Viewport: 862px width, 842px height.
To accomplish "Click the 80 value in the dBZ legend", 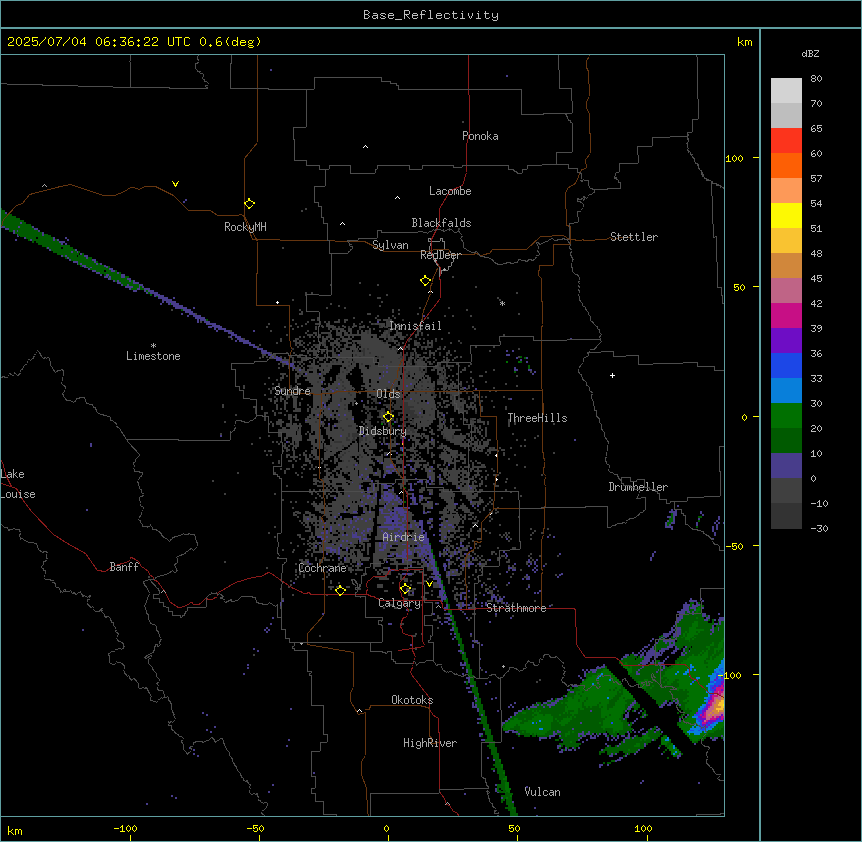I will [x=816, y=79].
